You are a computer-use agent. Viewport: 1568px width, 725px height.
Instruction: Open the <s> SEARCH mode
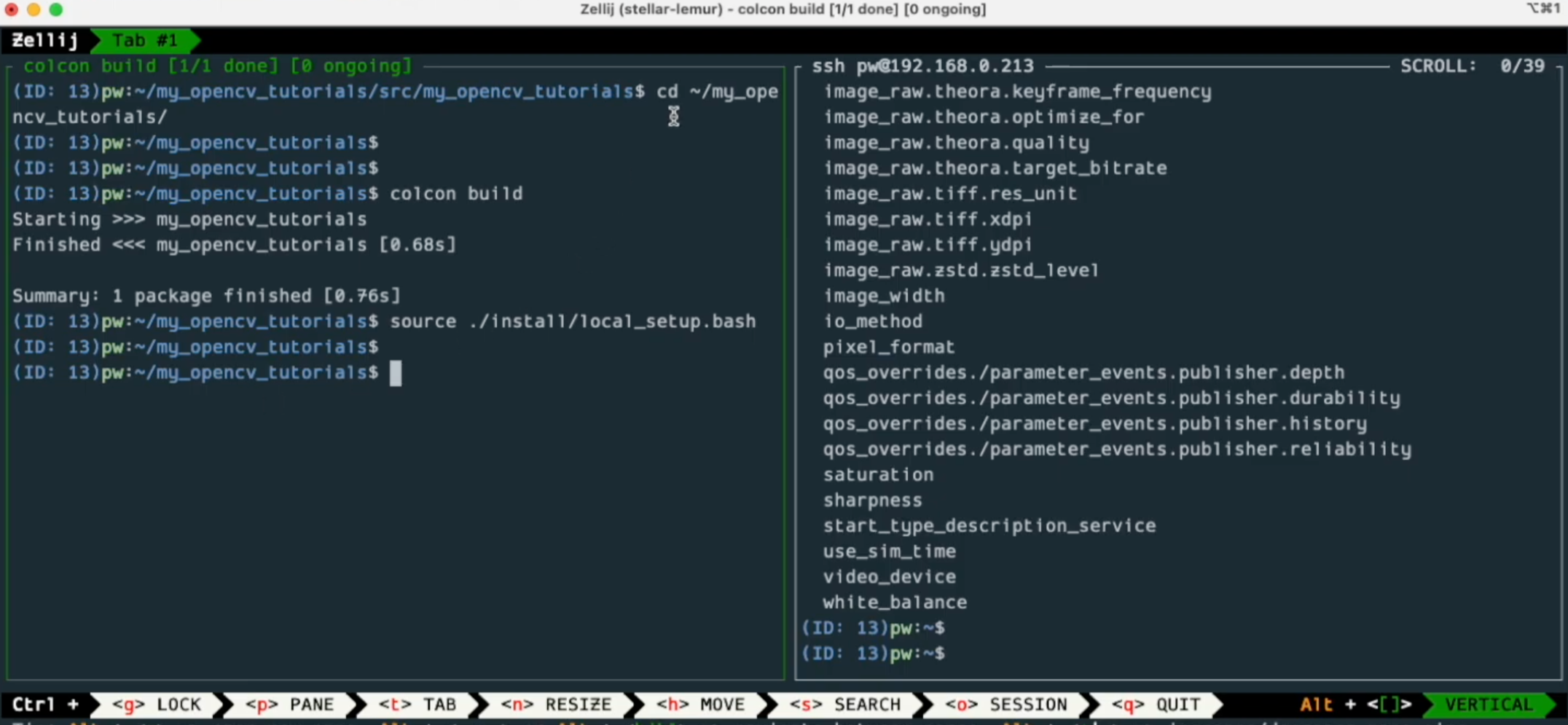tap(845, 705)
